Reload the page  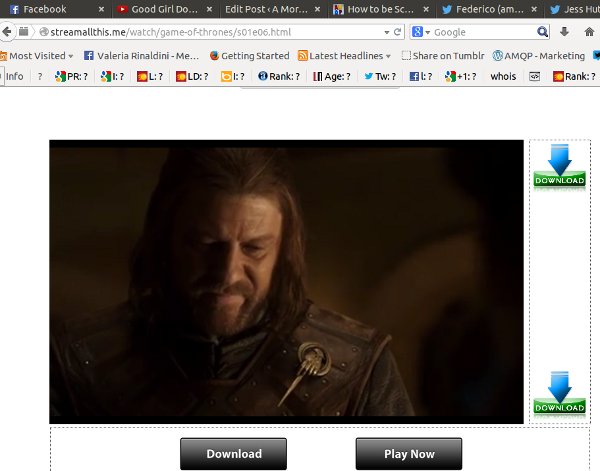(398, 32)
